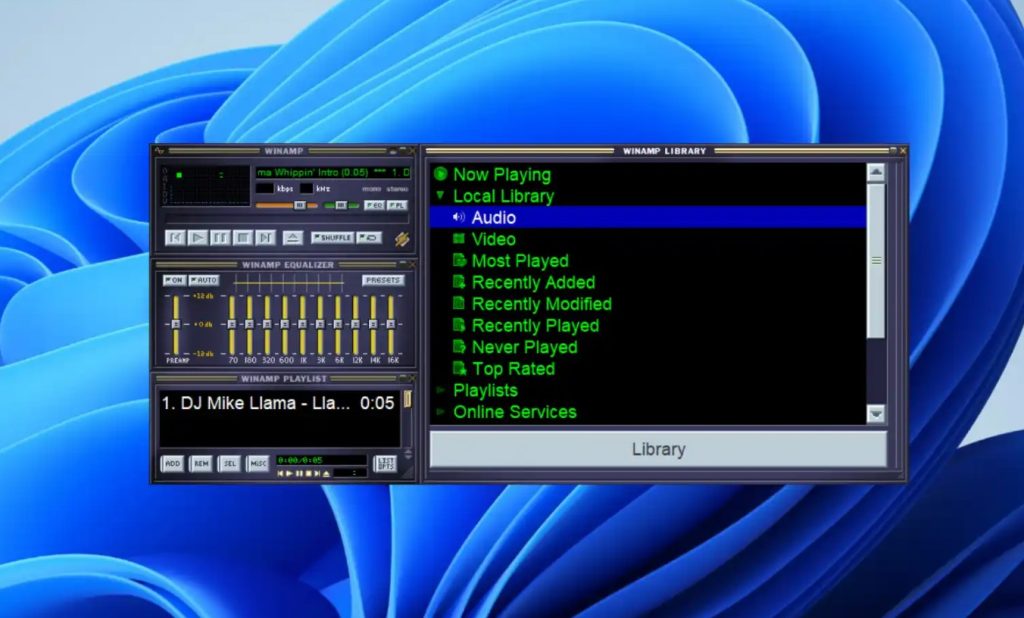Screen dimensions: 1024x618
Task: Expand the Playlists tree node
Action: point(440,390)
